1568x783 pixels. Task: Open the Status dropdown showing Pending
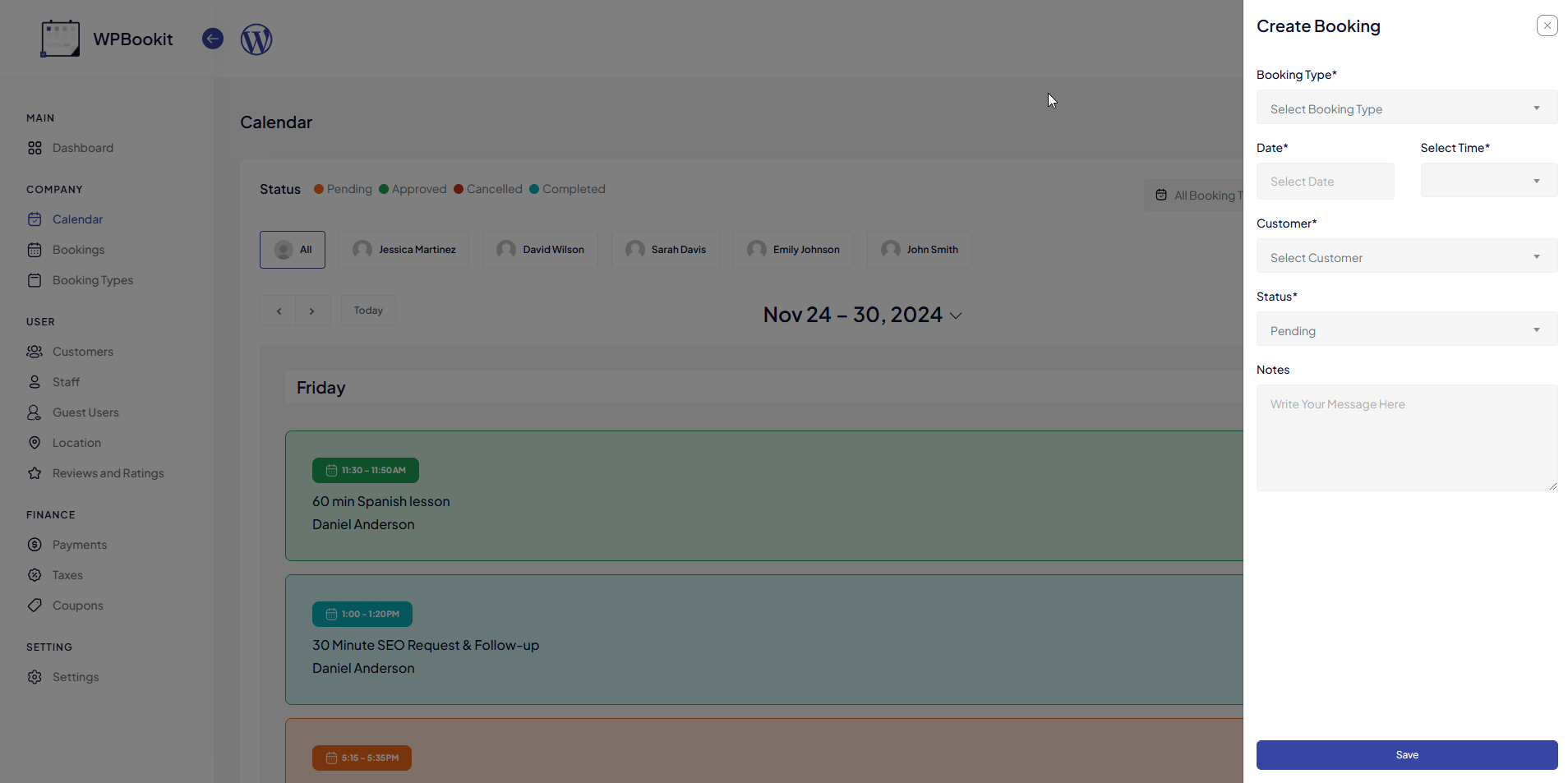pyautogui.click(x=1406, y=330)
